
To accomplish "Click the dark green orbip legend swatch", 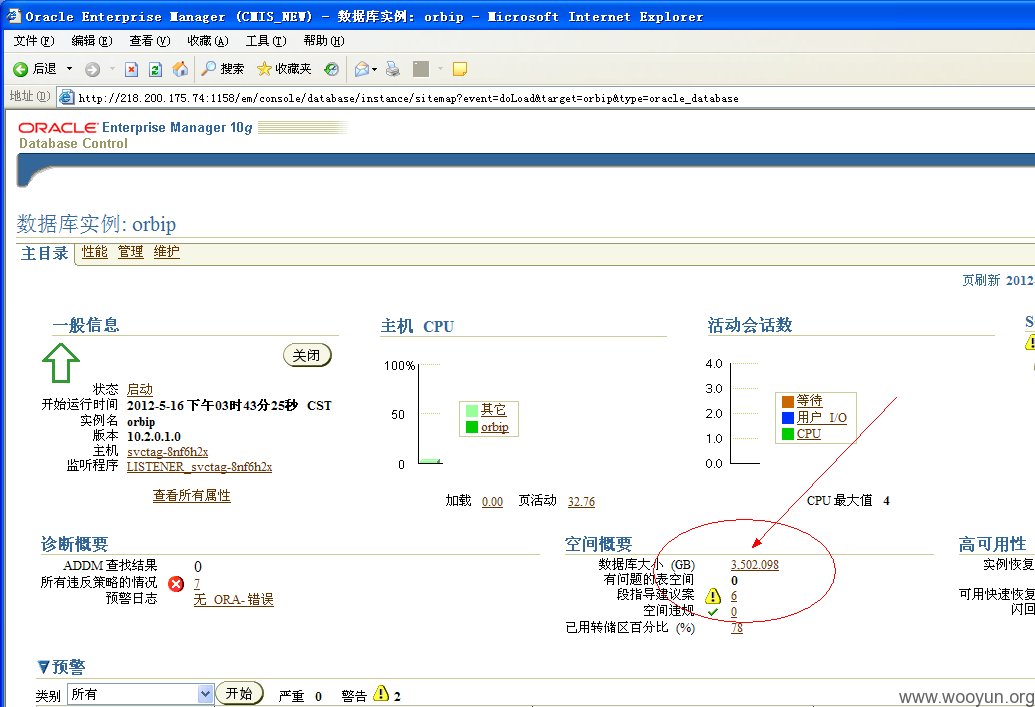I will click(x=471, y=427).
